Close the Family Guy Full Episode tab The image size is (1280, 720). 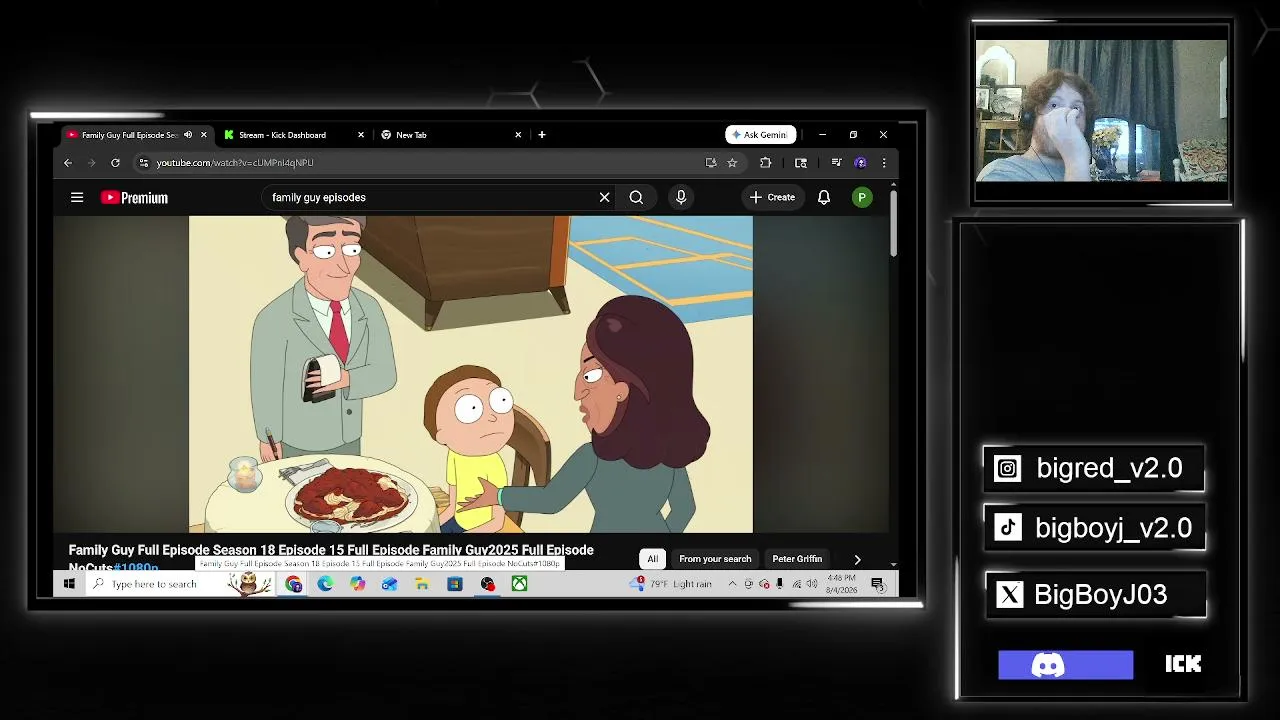coord(204,135)
